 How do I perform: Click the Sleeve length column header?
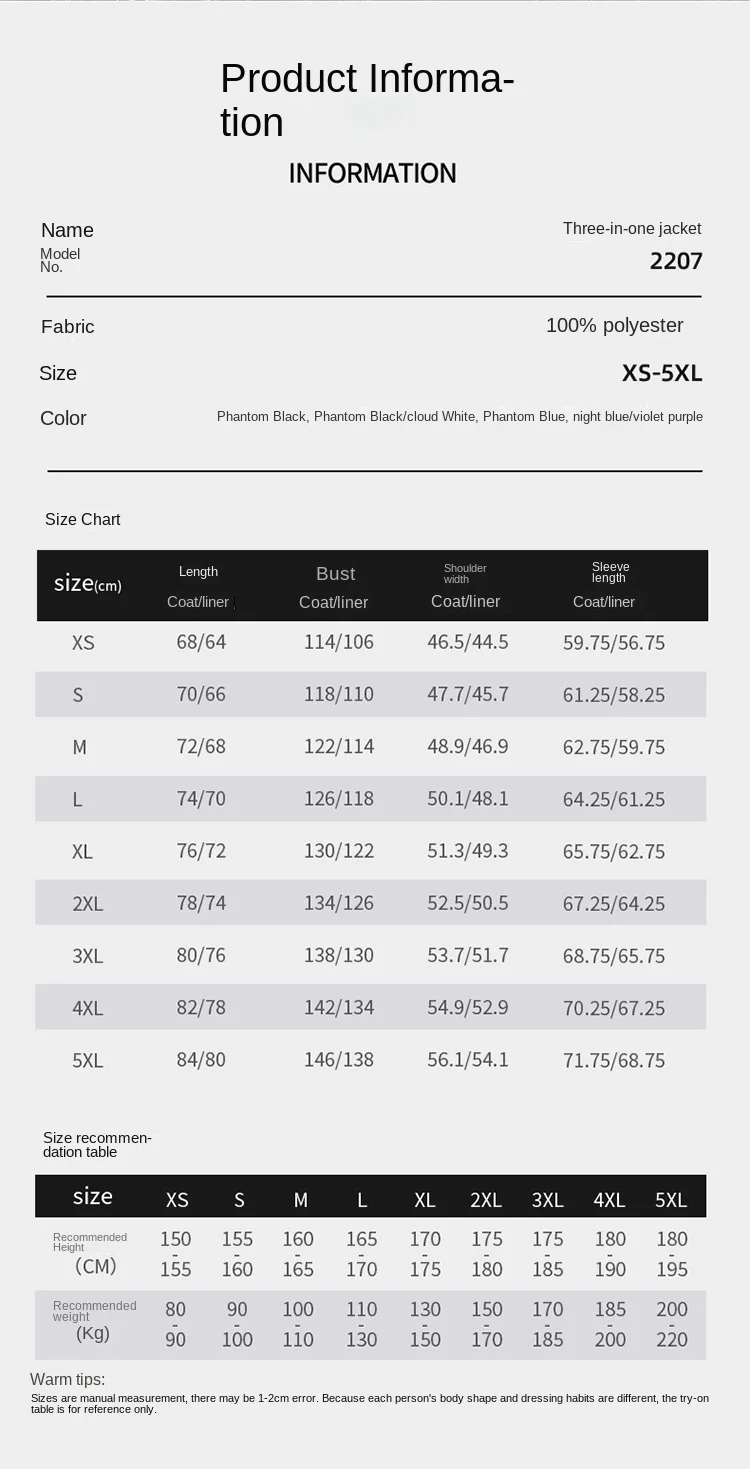[x=610, y=572]
